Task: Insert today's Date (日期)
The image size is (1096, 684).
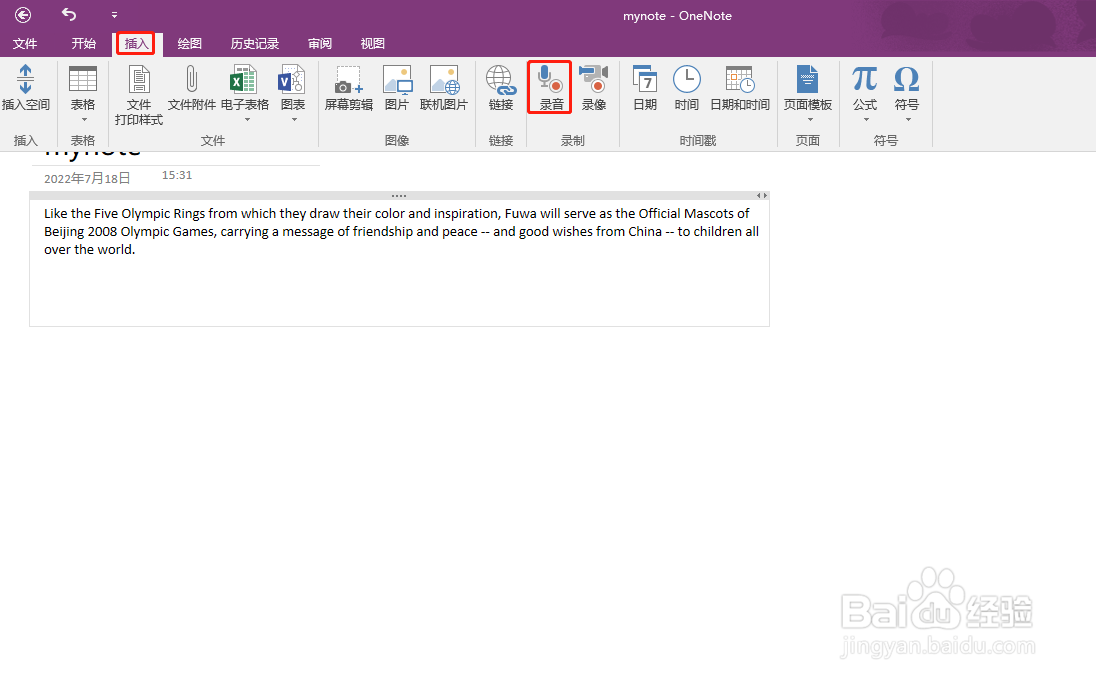Action: (645, 87)
